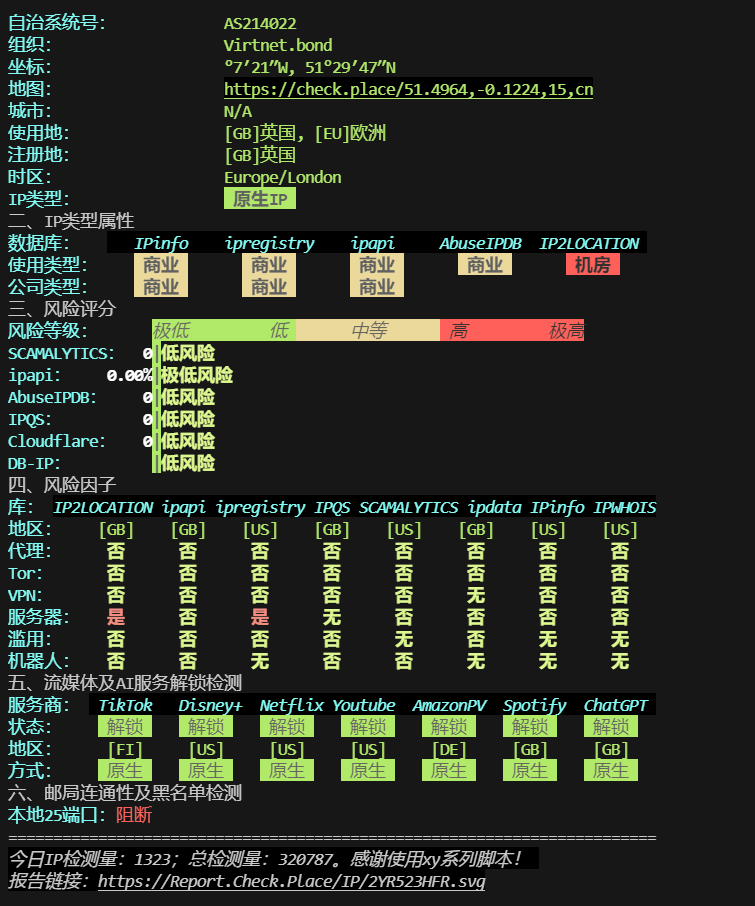Viewport: 755px width, 906px height.
Task: Open the Report.Check.Place SVG report link
Action: tap(291, 881)
